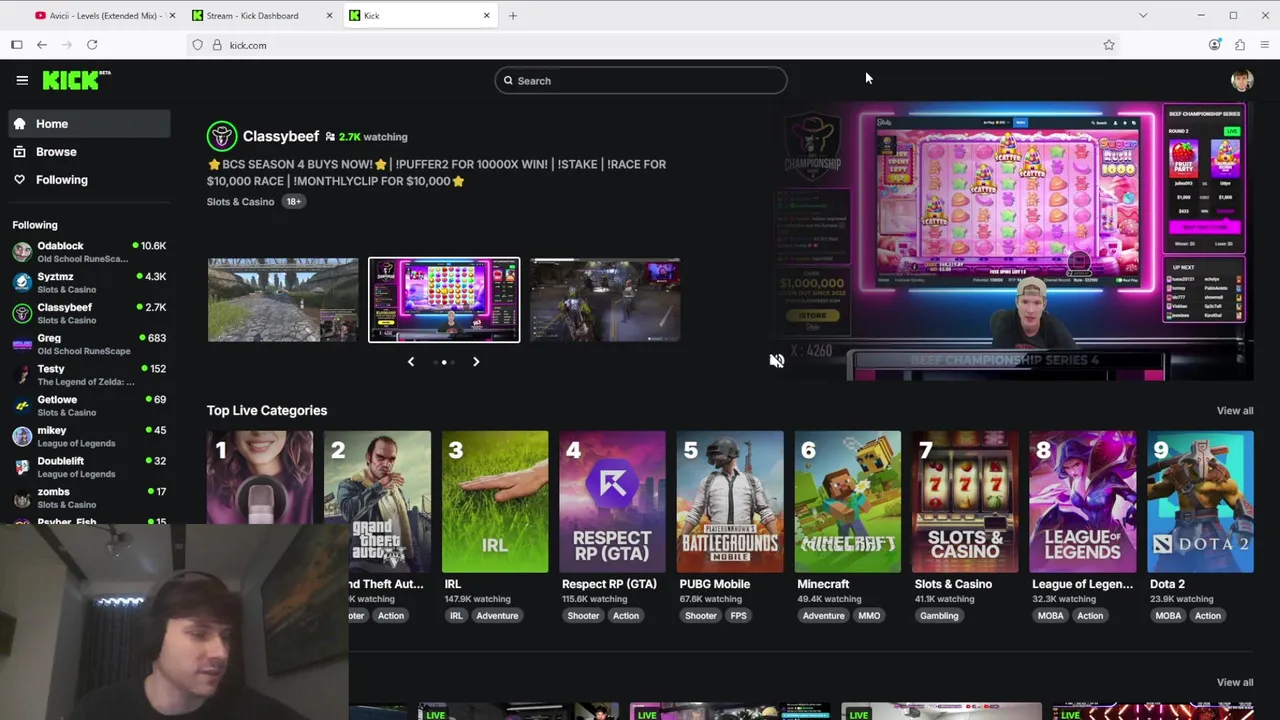Reload the page in browser
1280x720 pixels.
point(92,45)
